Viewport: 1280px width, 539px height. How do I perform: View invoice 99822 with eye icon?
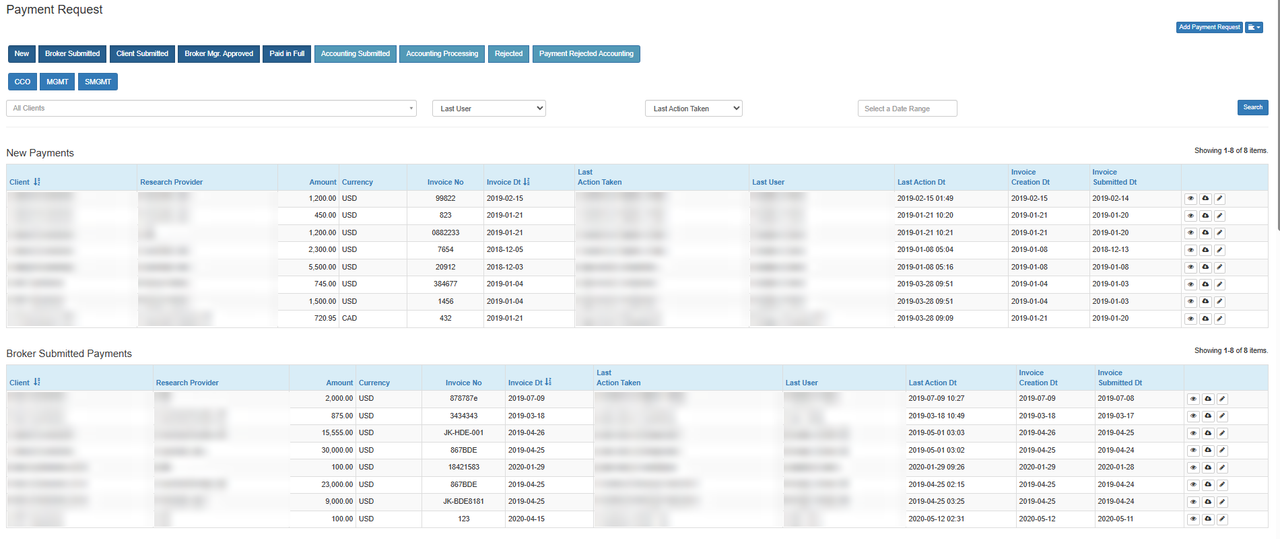click(x=1191, y=199)
